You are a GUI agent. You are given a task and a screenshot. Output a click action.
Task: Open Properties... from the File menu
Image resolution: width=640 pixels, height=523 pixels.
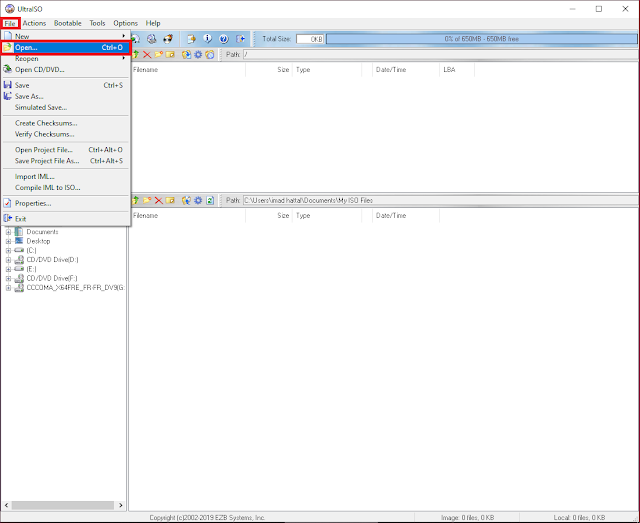(65, 203)
